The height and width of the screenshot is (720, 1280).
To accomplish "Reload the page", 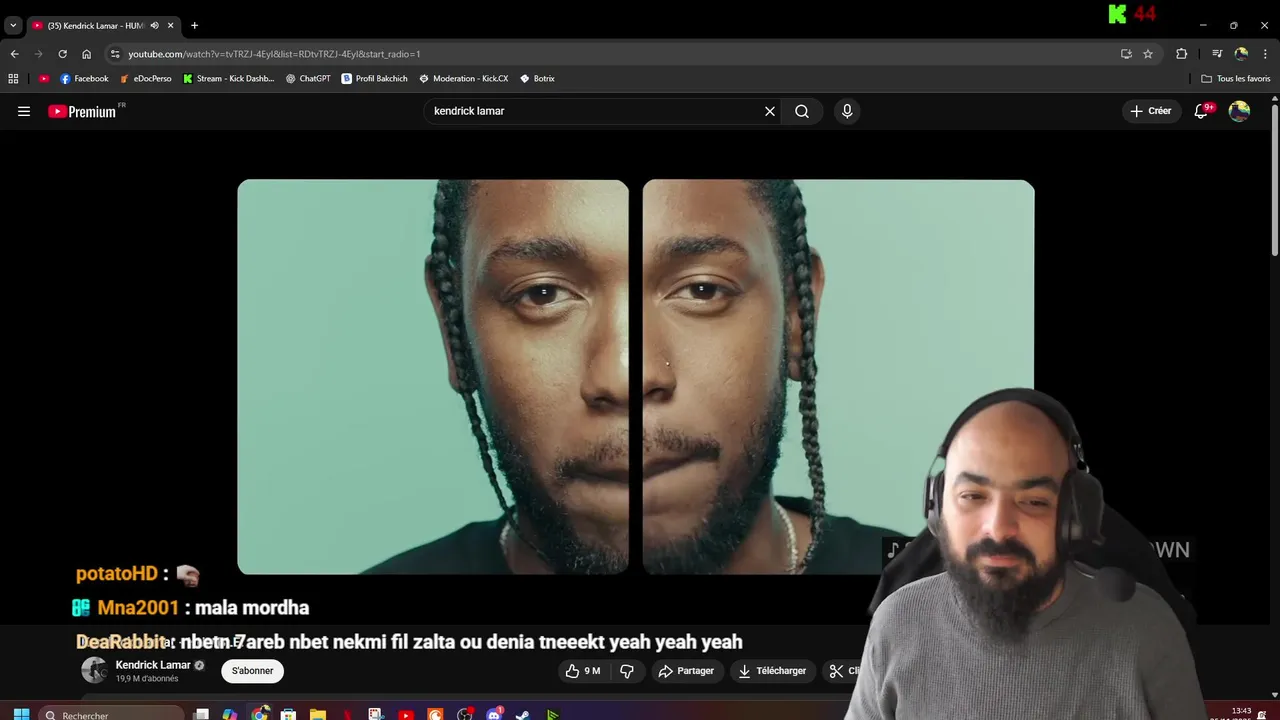I will click(x=62, y=54).
